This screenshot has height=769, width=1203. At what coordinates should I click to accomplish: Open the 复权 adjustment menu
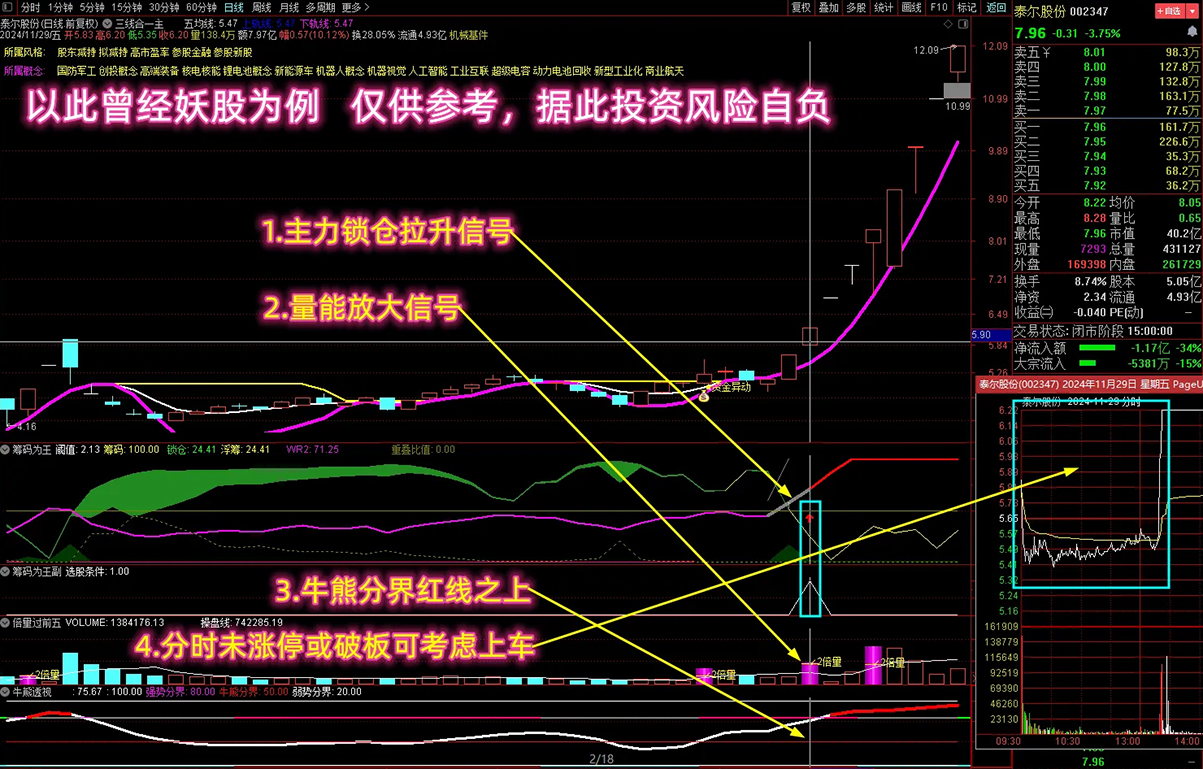click(x=801, y=7)
